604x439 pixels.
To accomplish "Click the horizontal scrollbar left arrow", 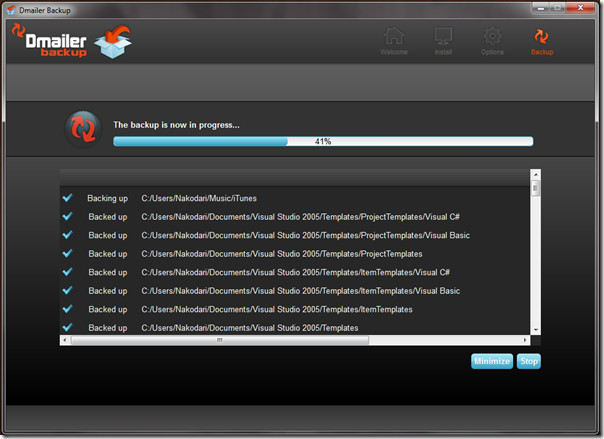I will point(65,340).
